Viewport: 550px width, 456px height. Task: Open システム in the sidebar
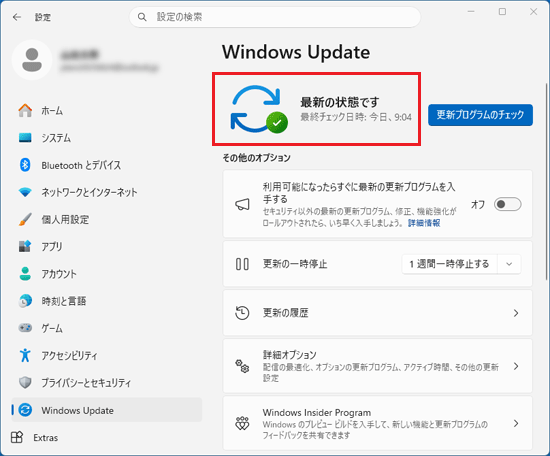click(107, 138)
